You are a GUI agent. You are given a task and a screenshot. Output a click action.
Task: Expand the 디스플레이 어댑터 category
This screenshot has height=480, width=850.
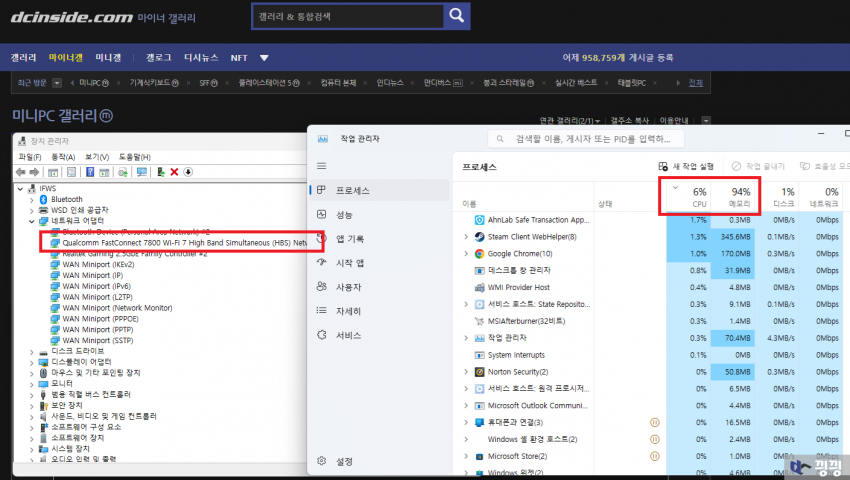(x=31, y=363)
